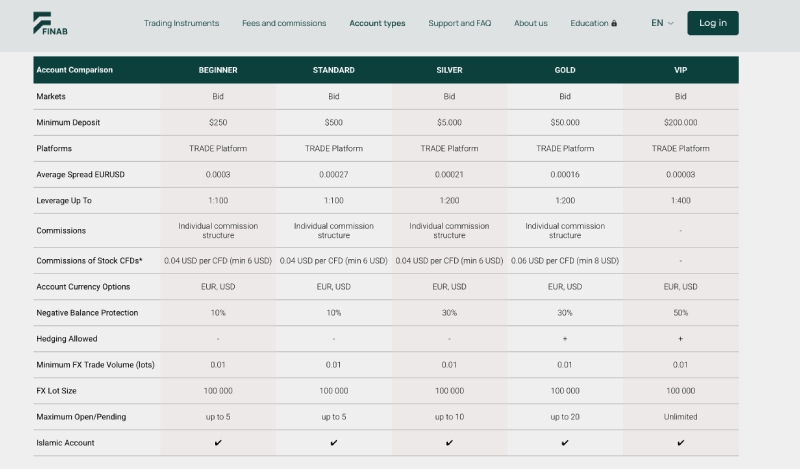
Task: Select Account types nav item
Action: pos(377,23)
